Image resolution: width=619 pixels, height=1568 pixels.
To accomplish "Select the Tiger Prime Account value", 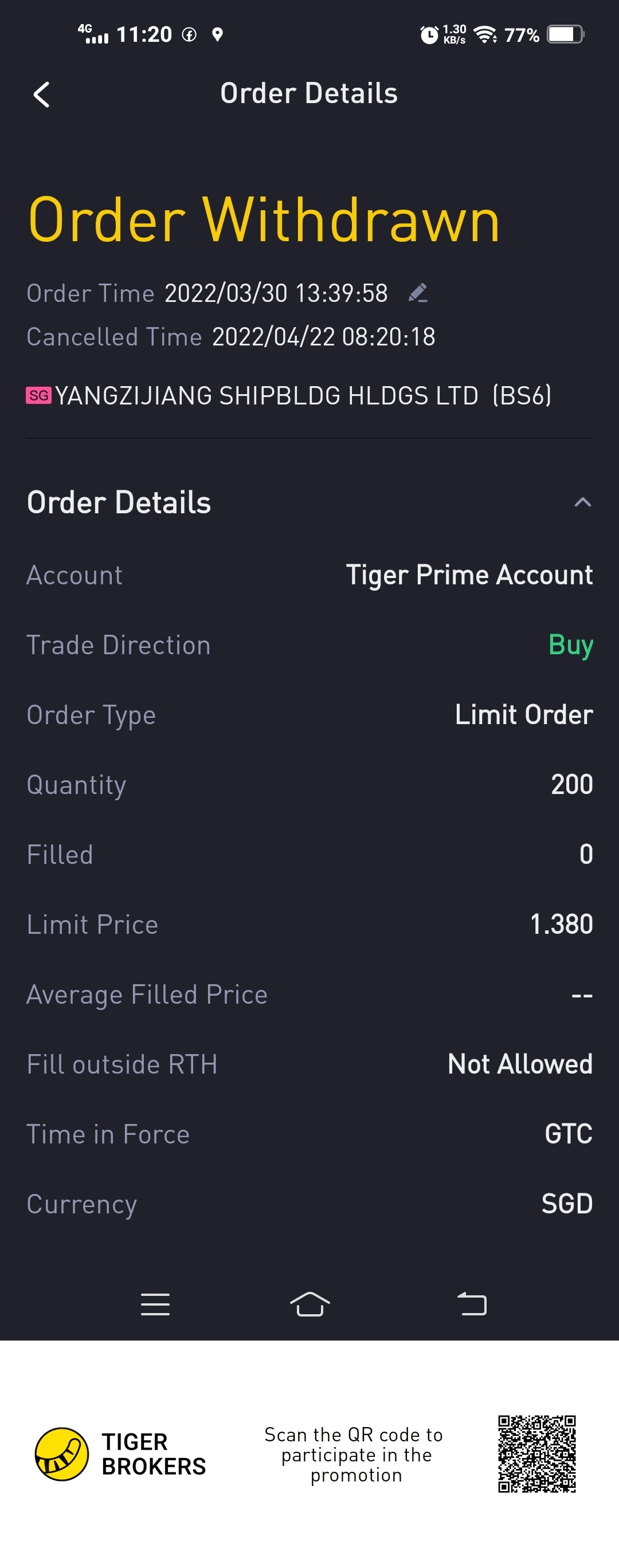I will tap(469, 575).
